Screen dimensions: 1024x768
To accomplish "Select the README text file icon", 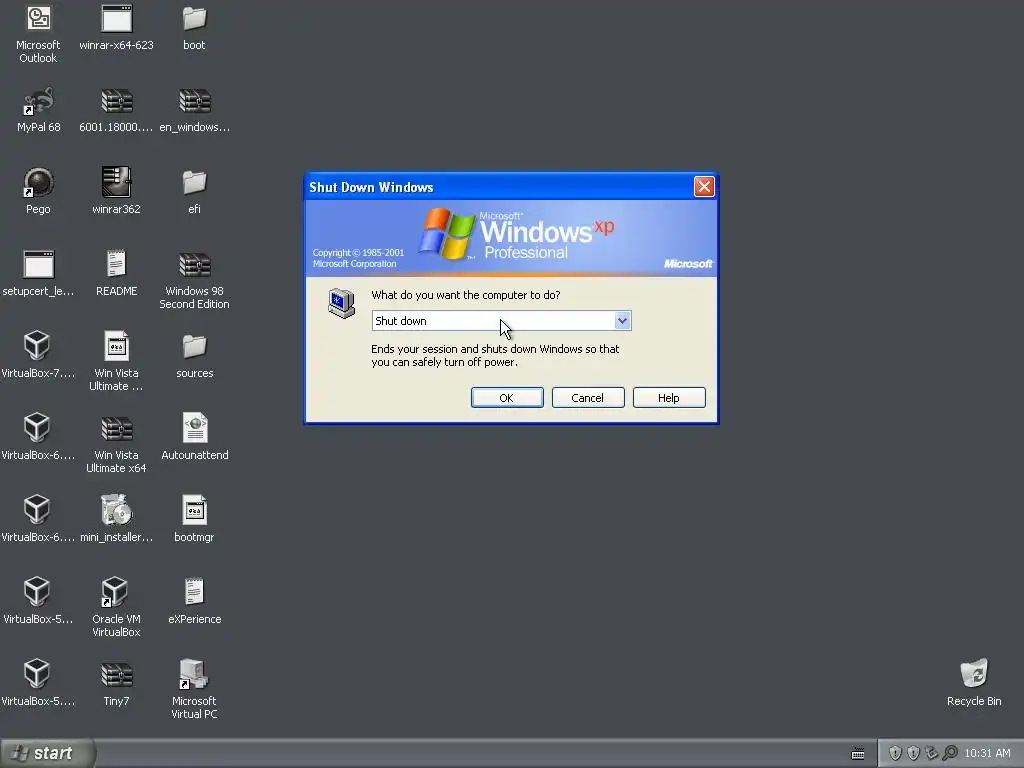I will (x=116, y=264).
